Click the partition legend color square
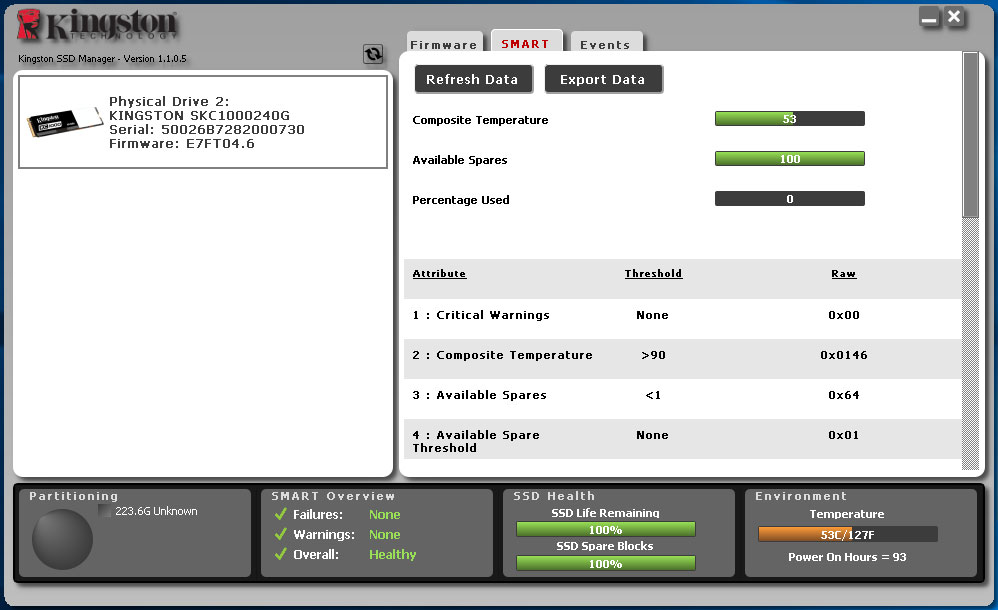 104,511
